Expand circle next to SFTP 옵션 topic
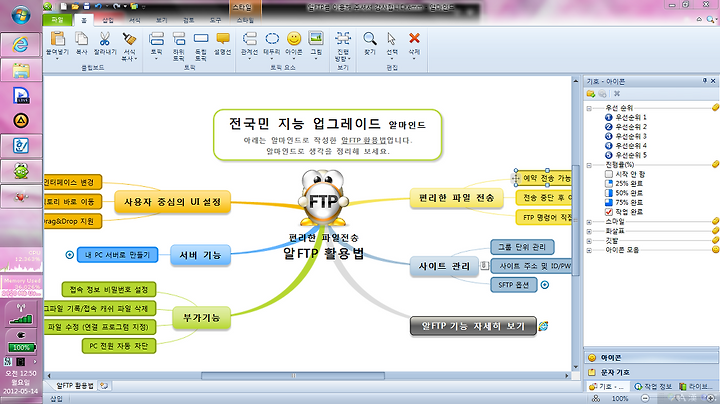Screen dimensions: 720x404 pos(545,285)
